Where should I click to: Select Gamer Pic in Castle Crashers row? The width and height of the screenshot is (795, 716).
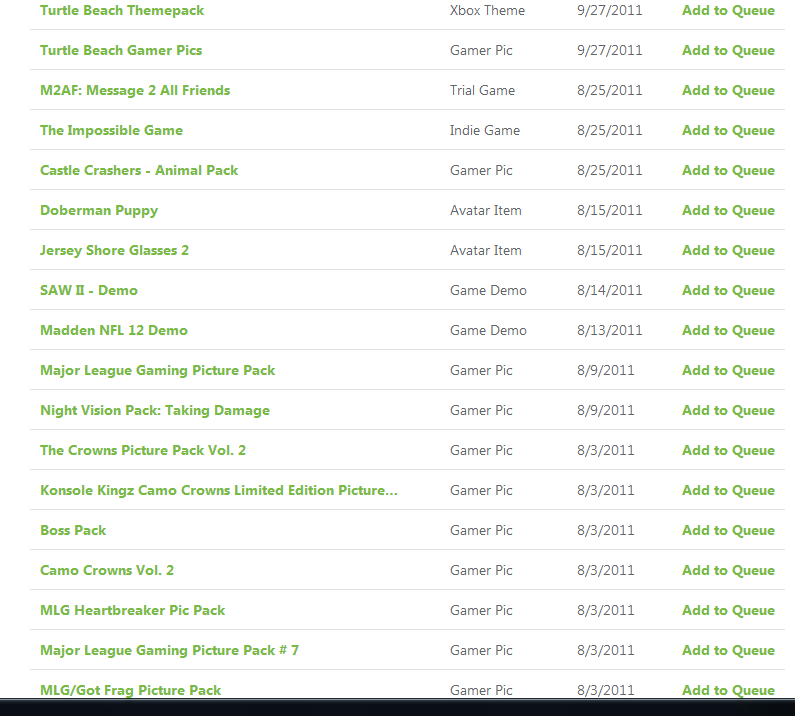(x=481, y=171)
